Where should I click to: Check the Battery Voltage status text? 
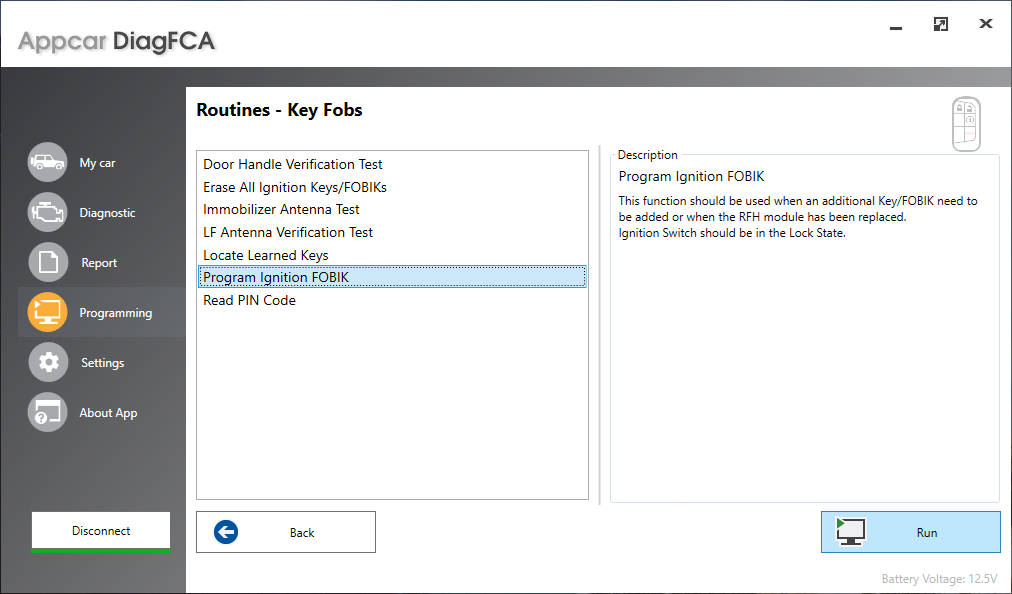tap(939, 578)
